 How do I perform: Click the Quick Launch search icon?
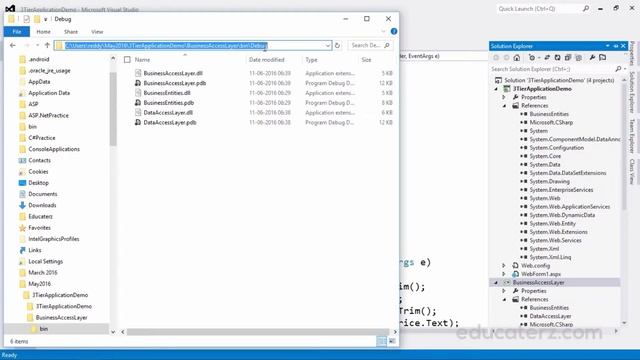(x=586, y=8)
